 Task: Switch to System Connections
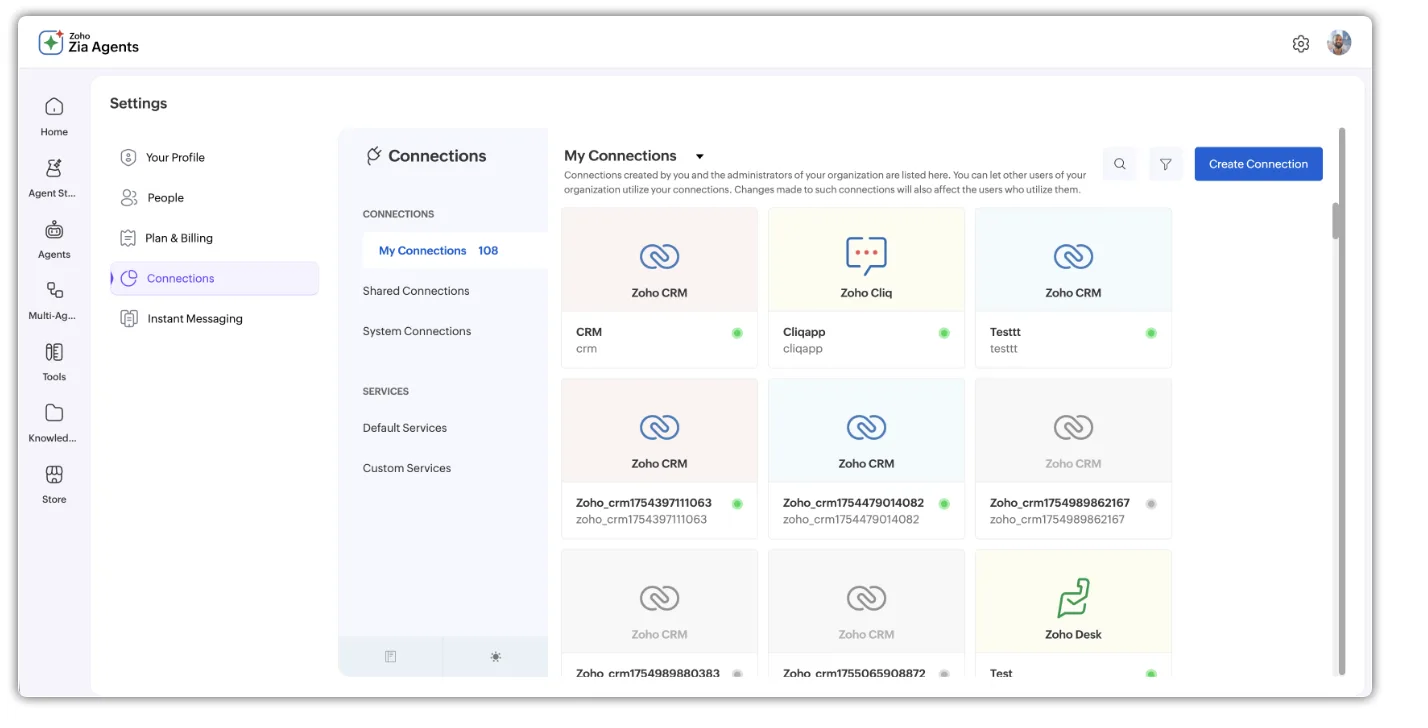[x=417, y=331]
